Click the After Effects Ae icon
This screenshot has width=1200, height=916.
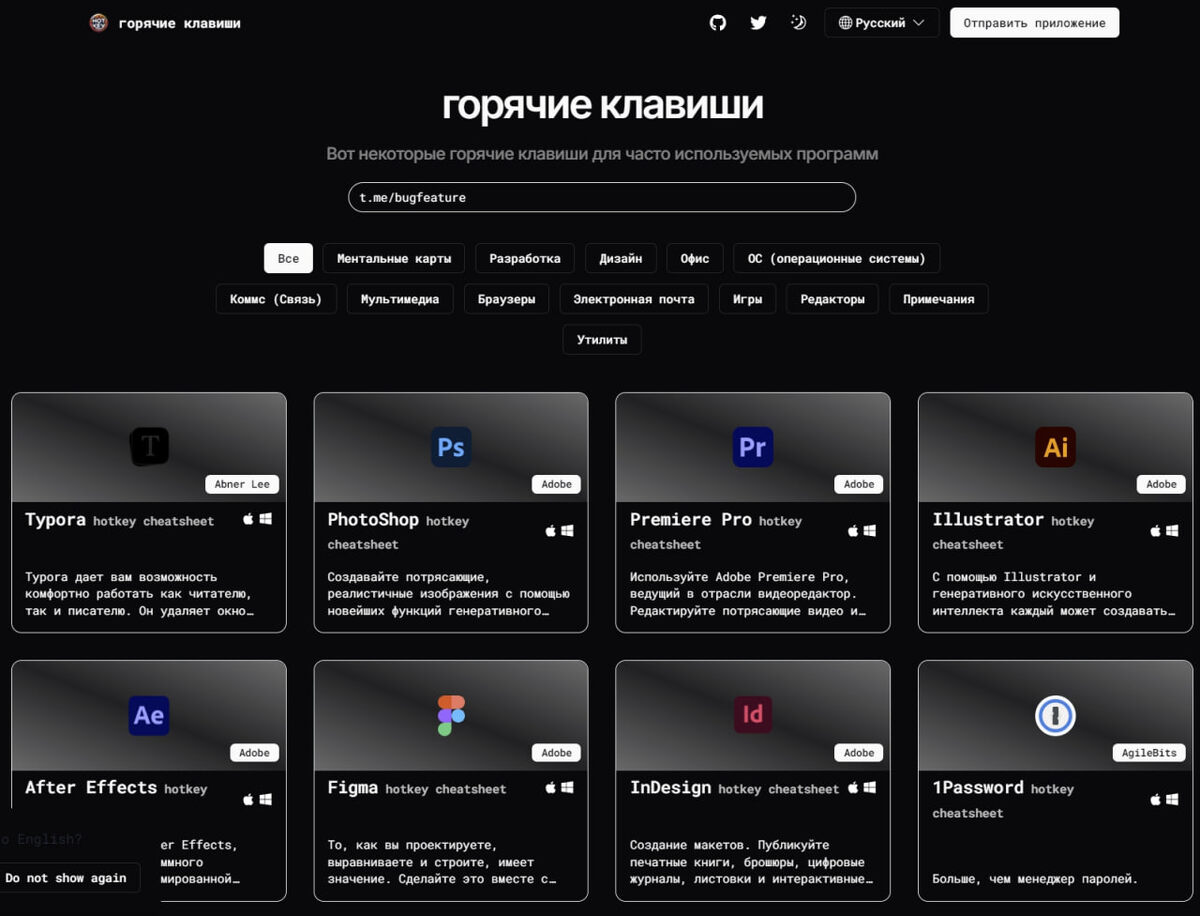[x=149, y=715]
